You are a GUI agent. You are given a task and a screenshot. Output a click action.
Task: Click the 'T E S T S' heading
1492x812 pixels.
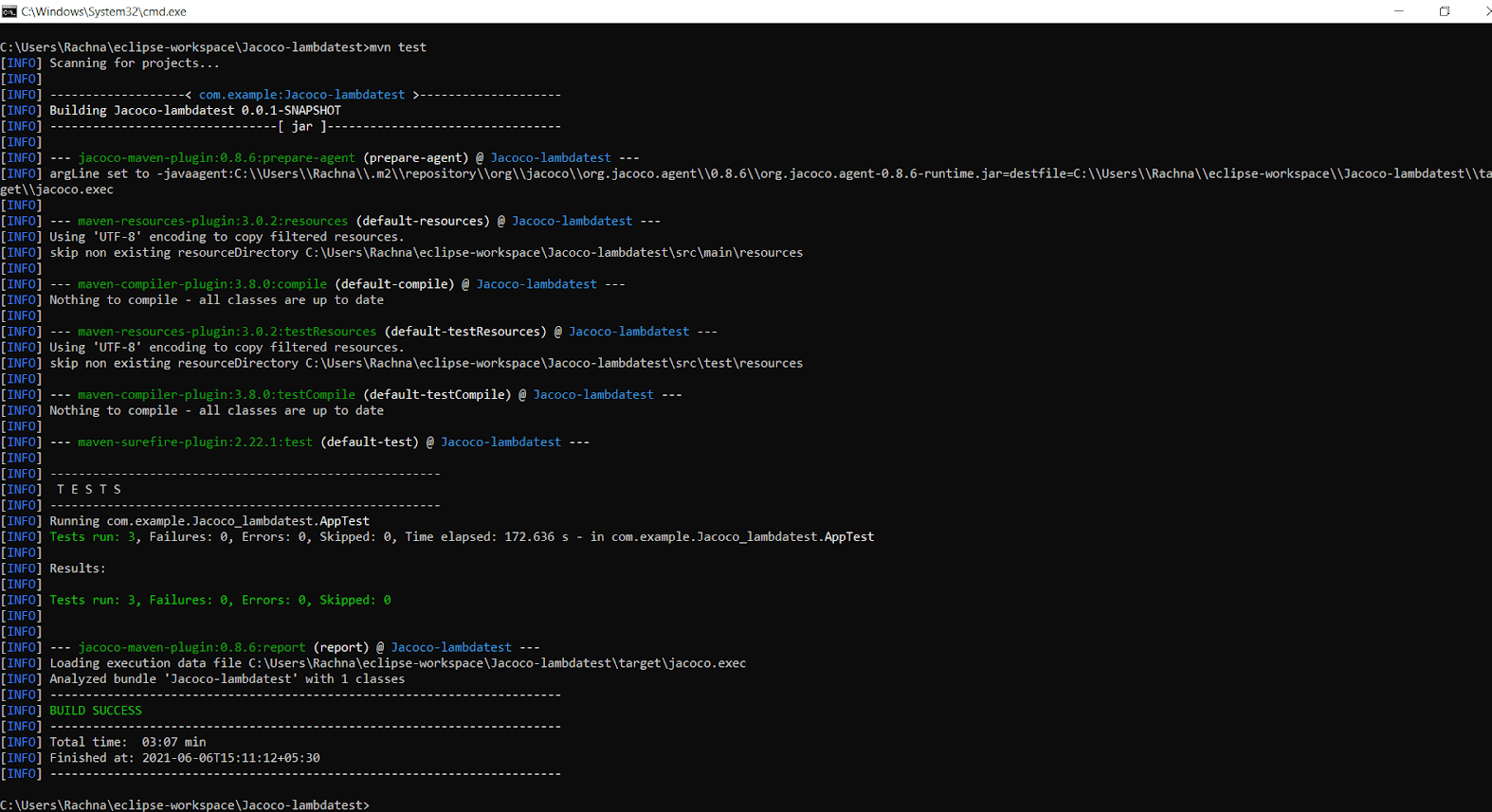point(89,490)
